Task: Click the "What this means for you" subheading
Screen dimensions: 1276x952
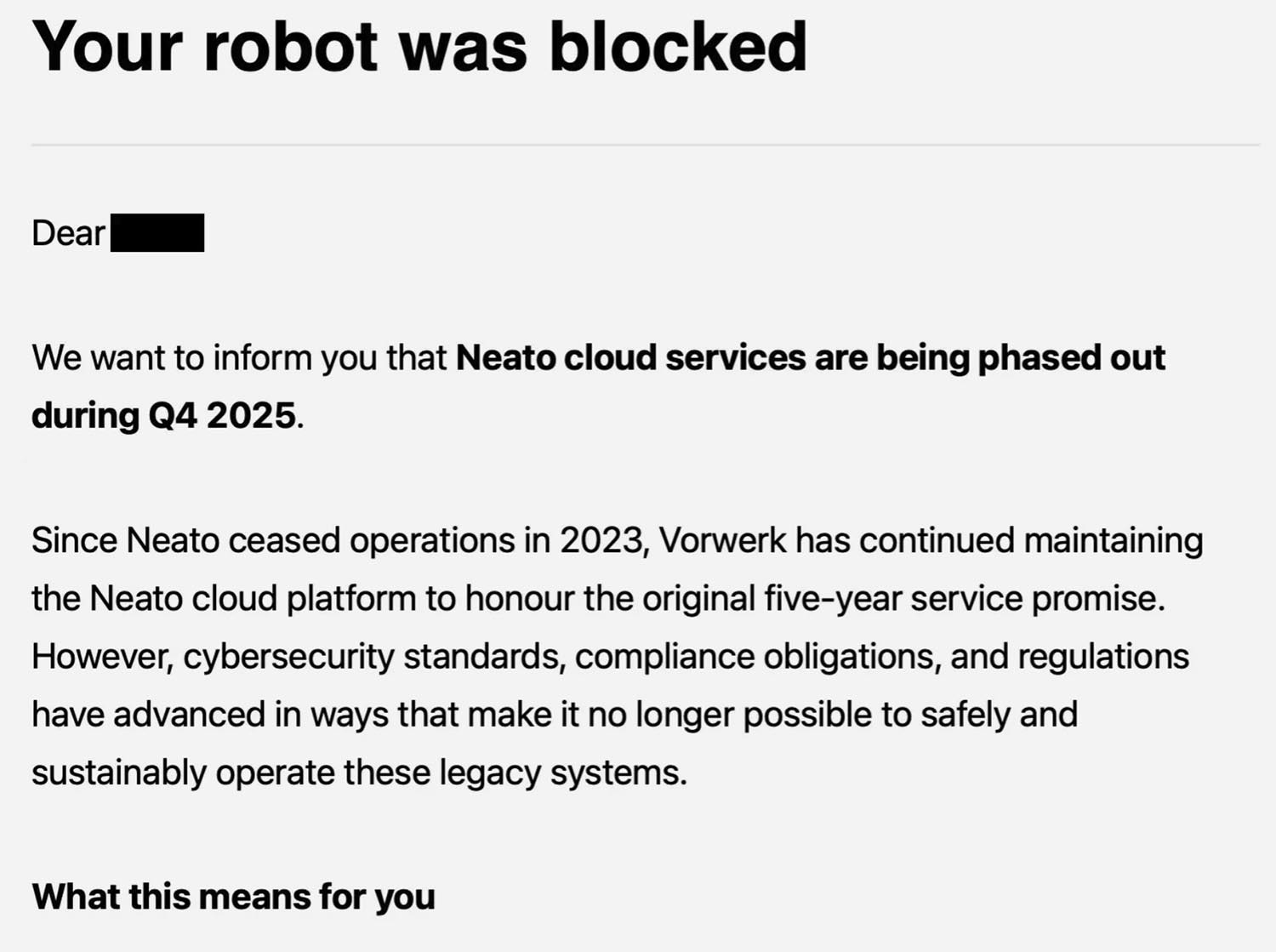Action: click(233, 897)
